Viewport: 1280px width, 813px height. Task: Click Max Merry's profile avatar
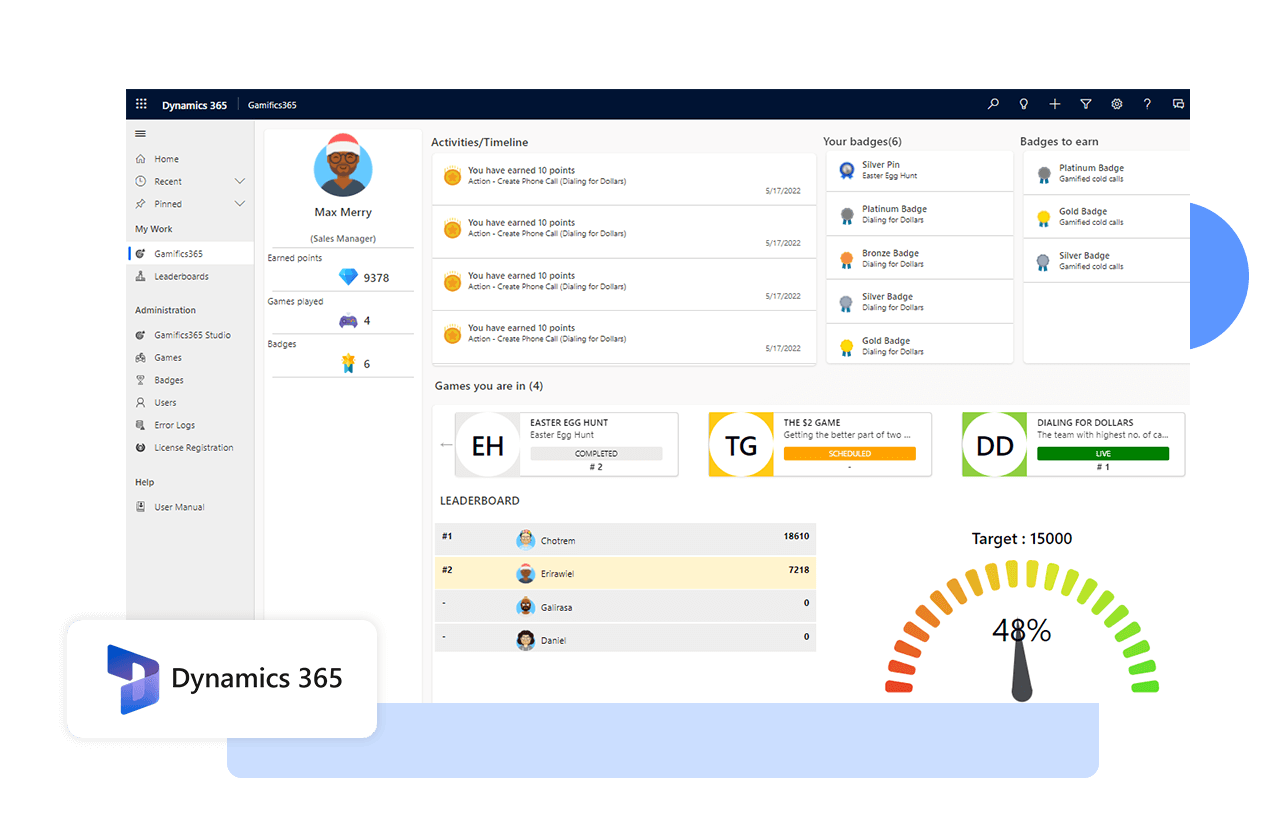[343, 165]
